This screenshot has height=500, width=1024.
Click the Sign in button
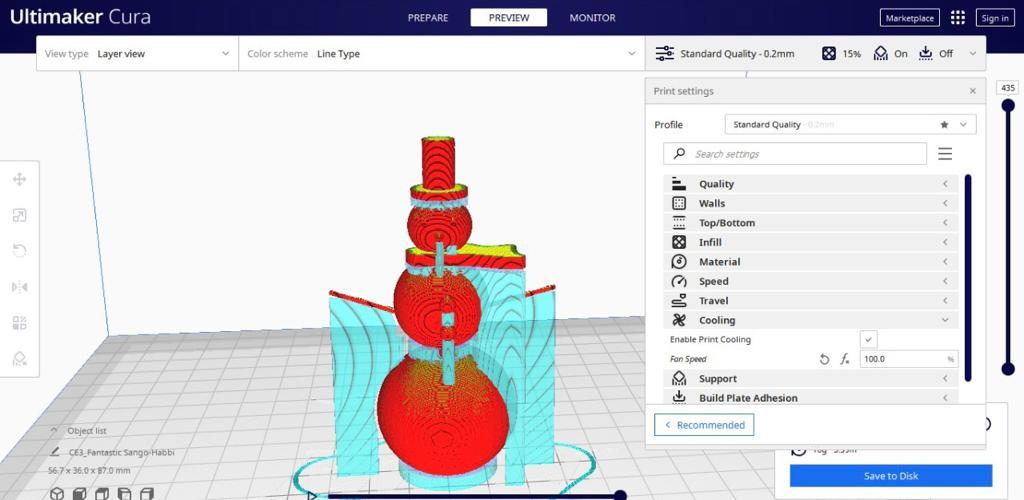[995, 18]
